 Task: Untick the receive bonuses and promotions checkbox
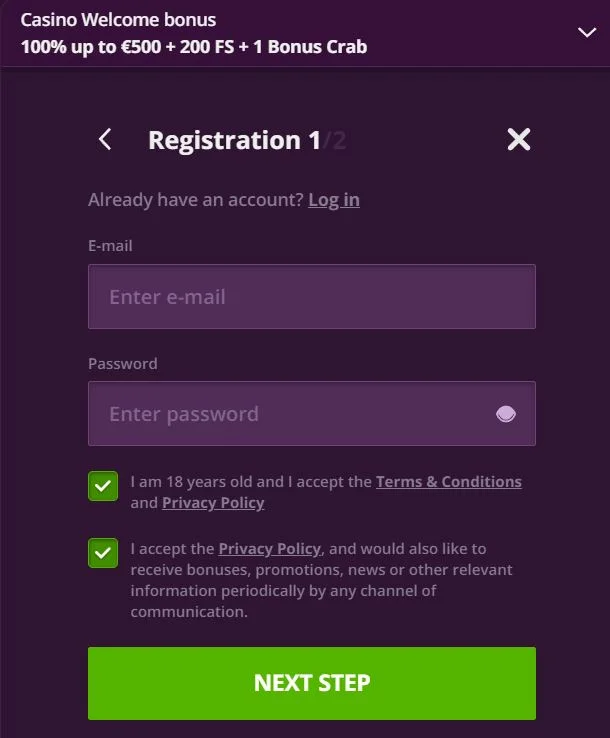click(x=103, y=553)
